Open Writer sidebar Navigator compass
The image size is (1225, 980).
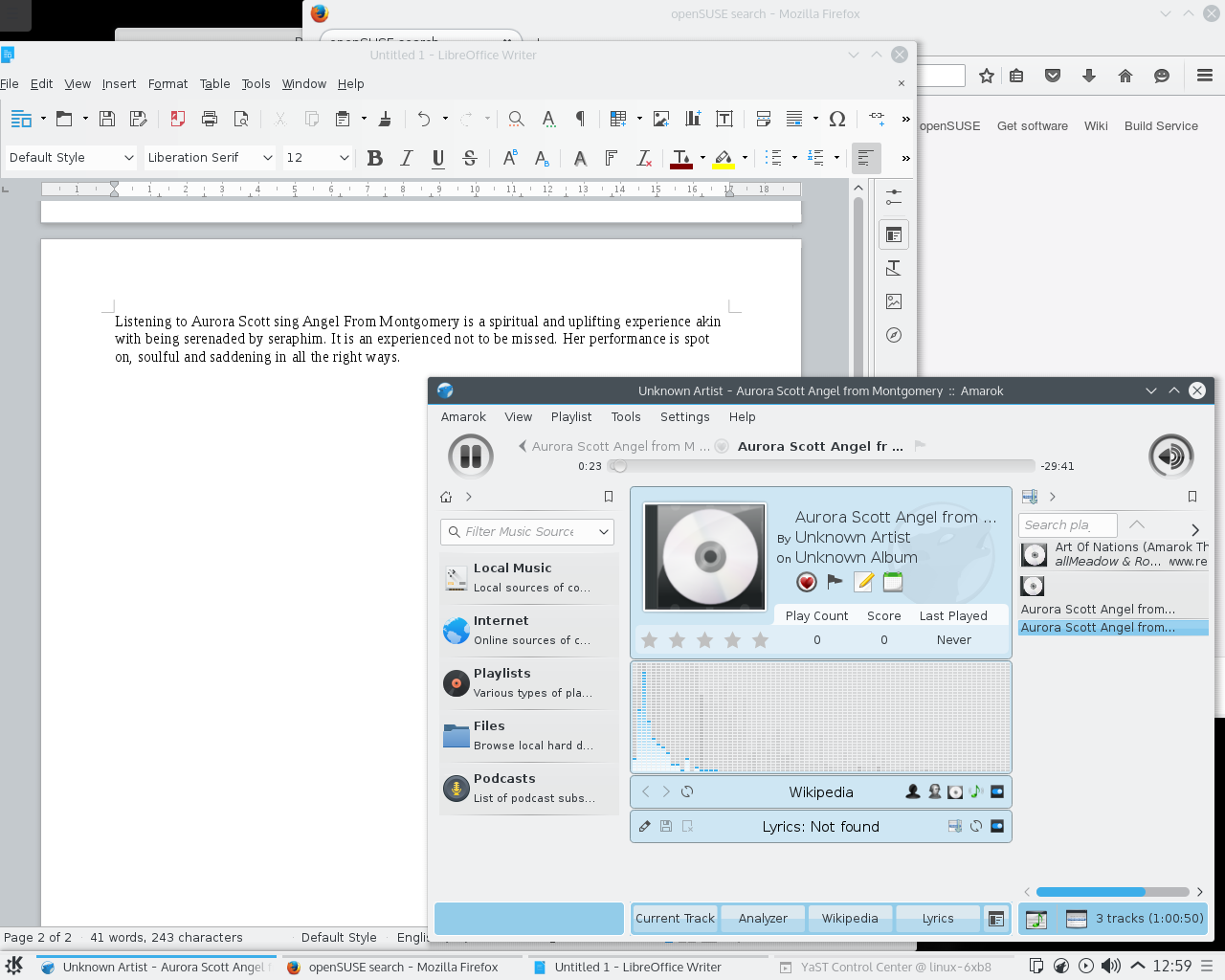[x=894, y=335]
